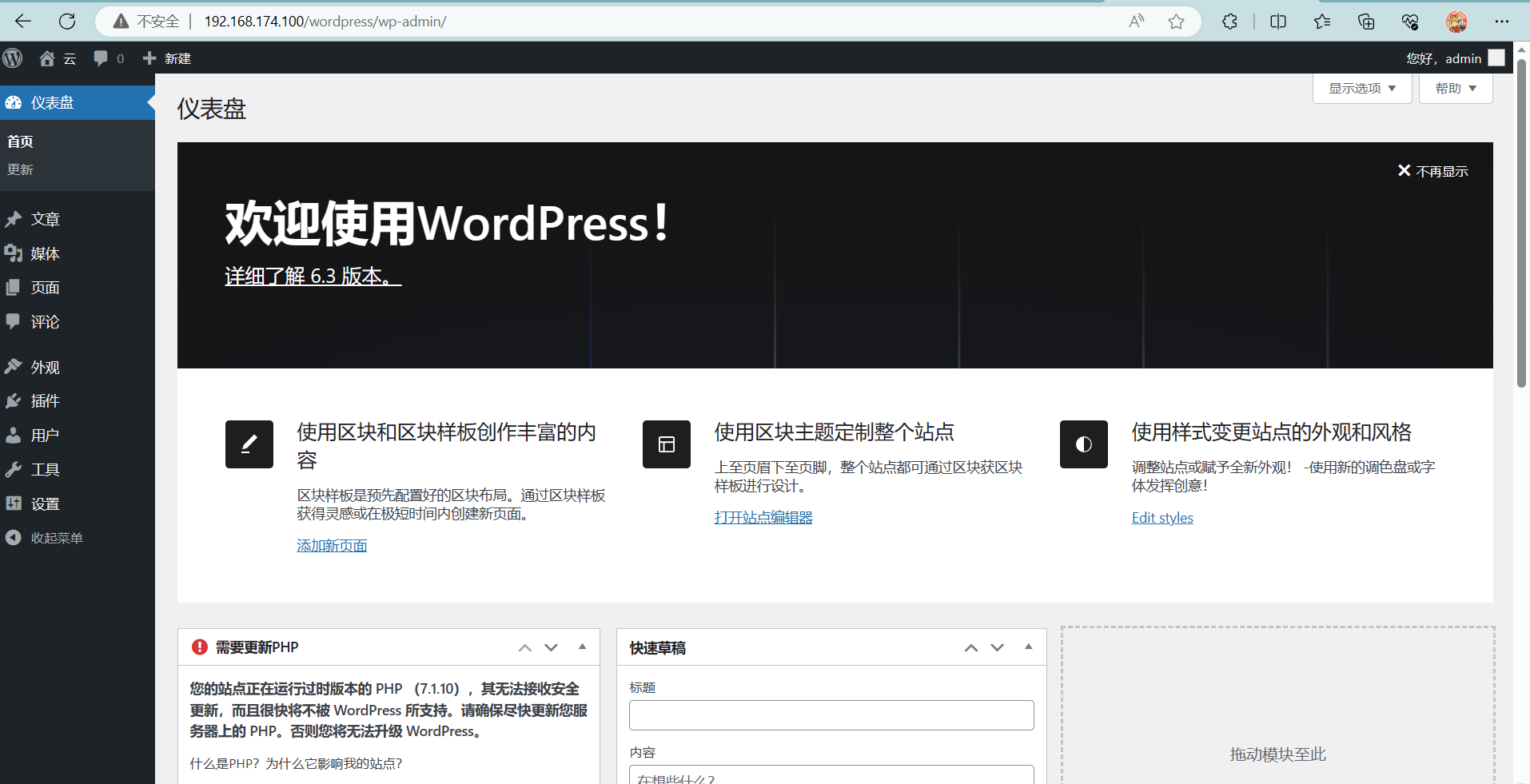Dismiss welcome panel with 不再显示
Screen dimensions: 1530x784
1432,171
